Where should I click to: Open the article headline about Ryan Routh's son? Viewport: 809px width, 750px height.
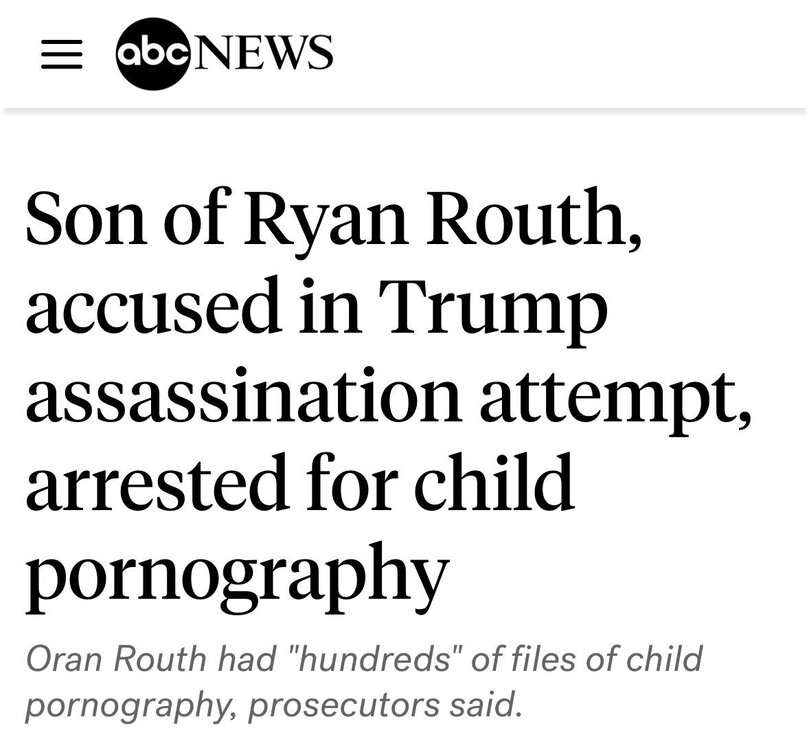tap(388, 399)
